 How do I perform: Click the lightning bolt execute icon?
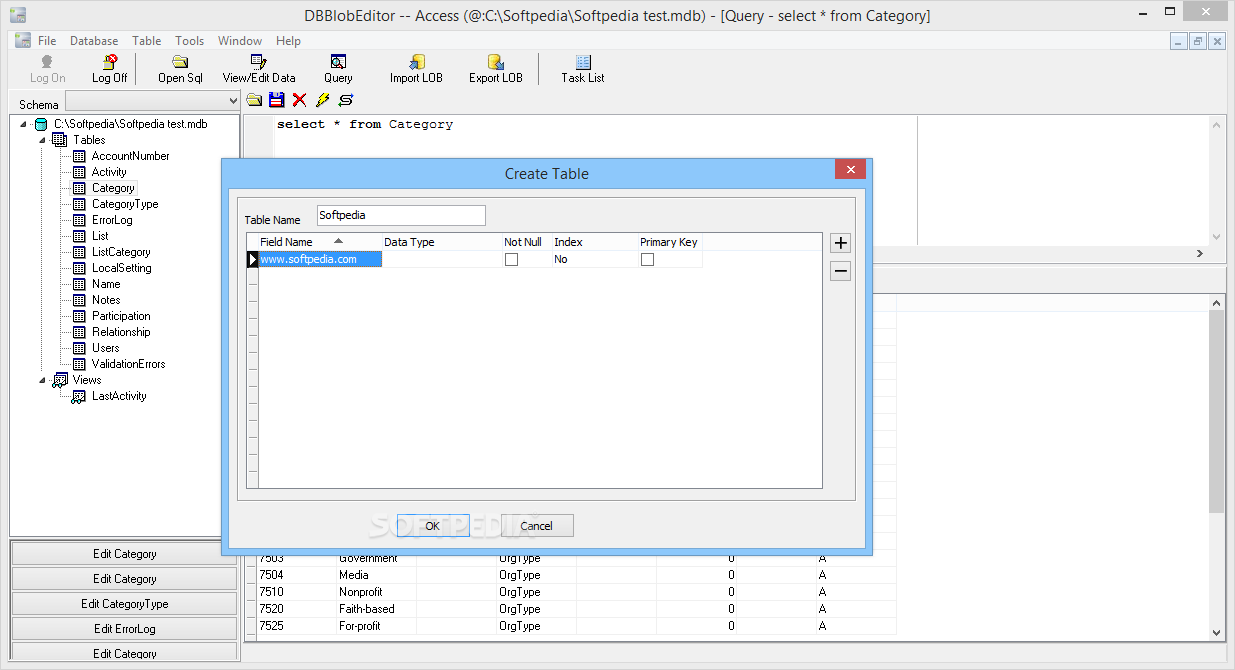coord(322,100)
